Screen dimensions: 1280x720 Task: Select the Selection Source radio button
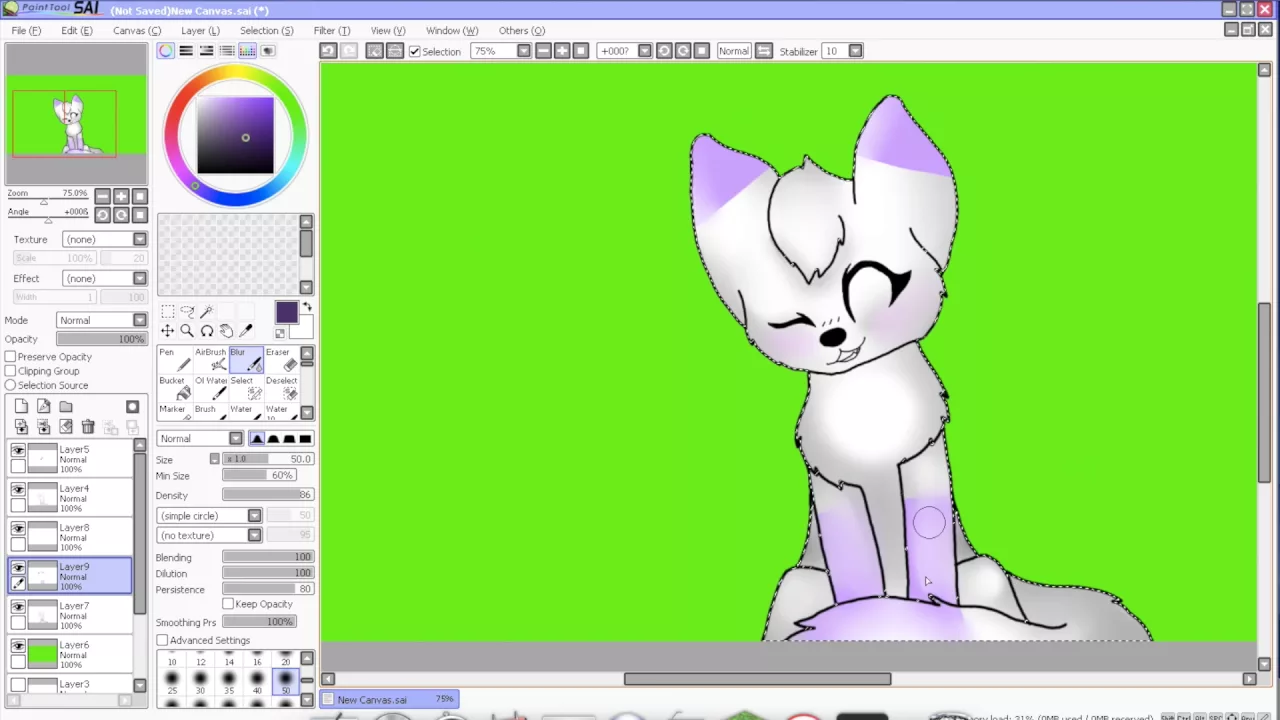coord(10,385)
